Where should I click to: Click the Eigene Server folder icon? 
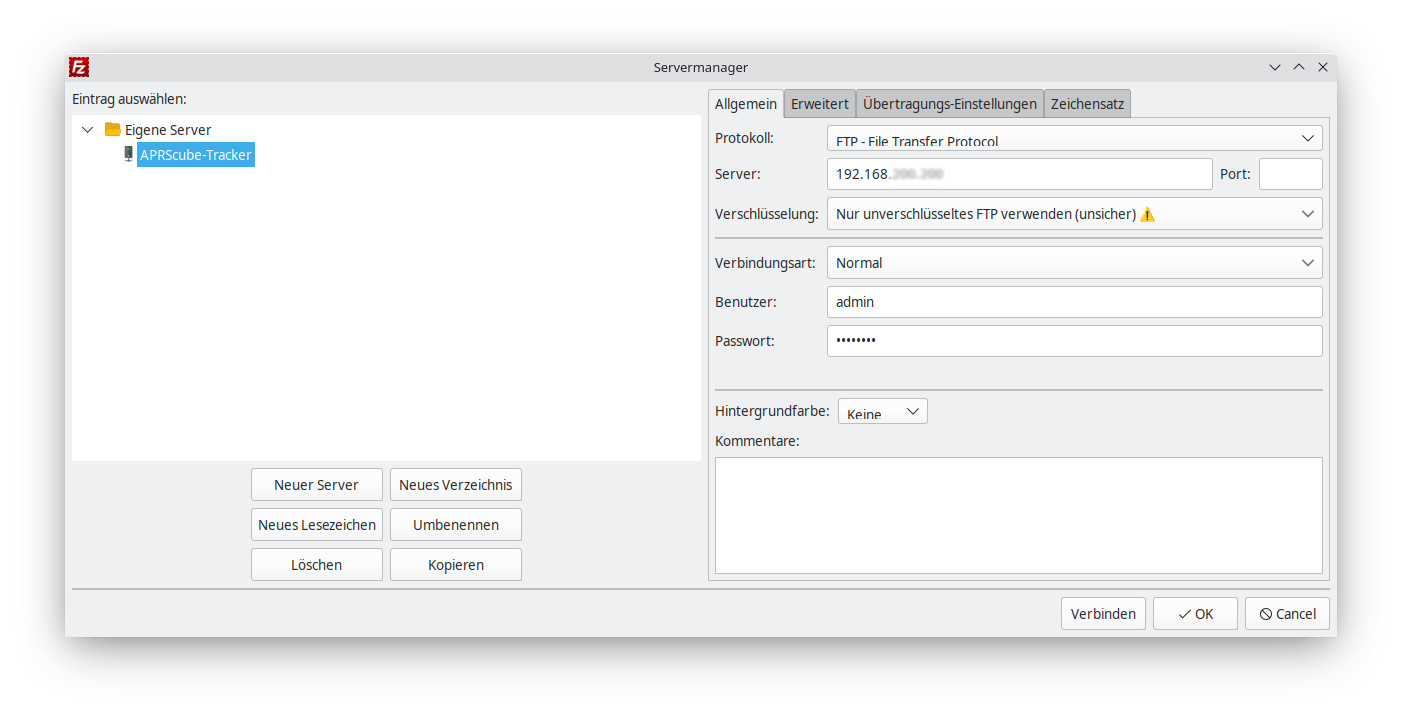point(112,130)
